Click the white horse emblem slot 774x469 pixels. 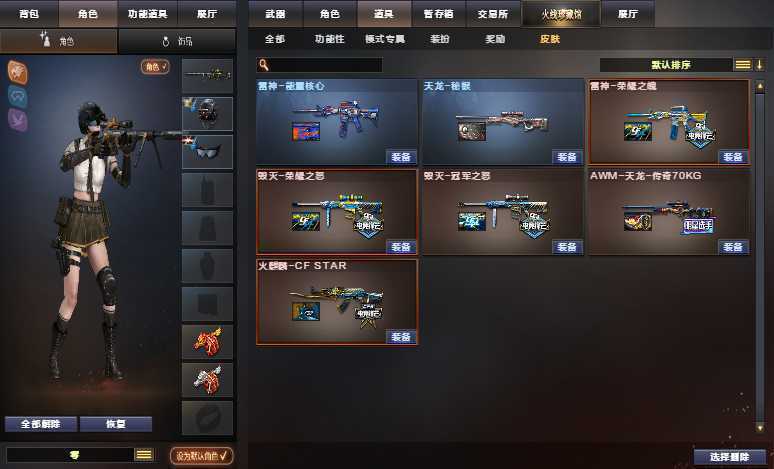(207, 380)
